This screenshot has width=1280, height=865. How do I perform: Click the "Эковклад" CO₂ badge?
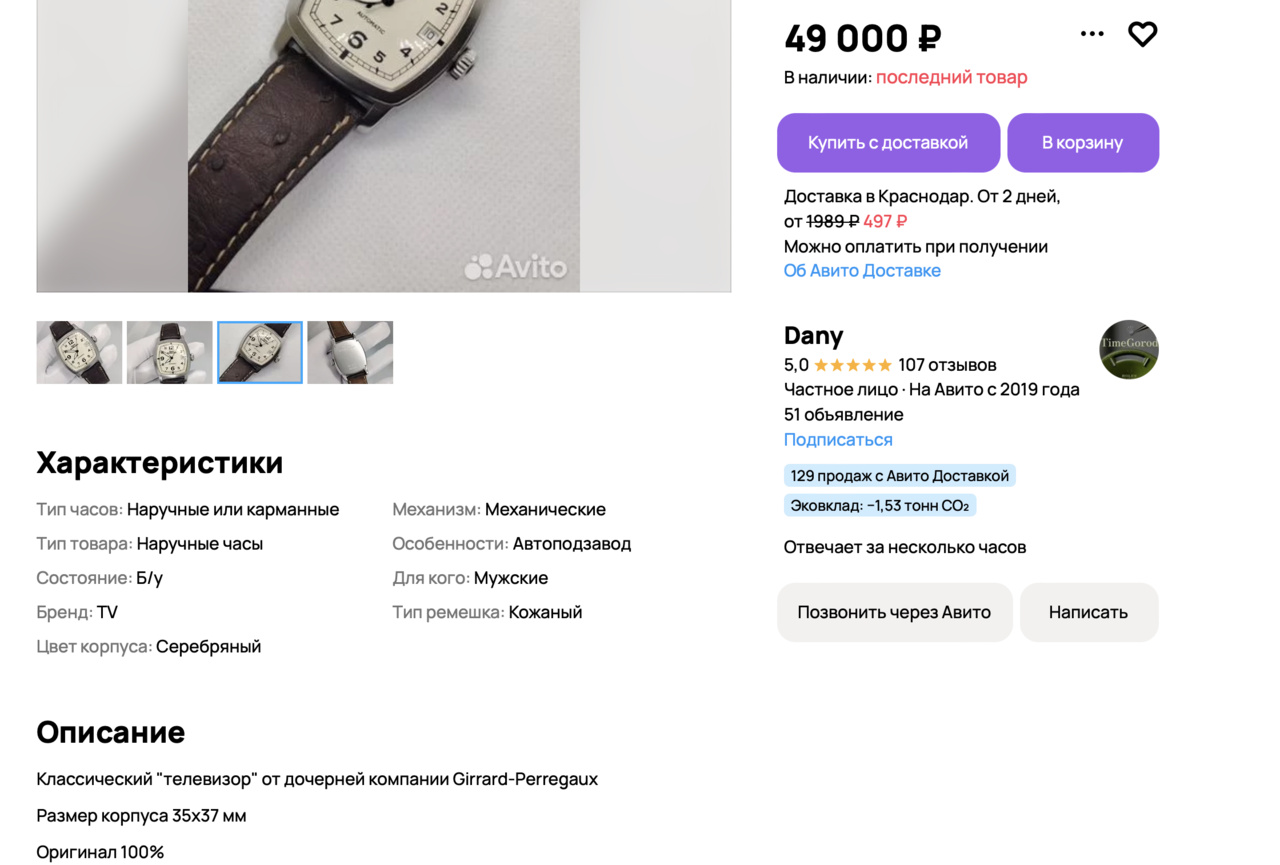tap(879, 506)
